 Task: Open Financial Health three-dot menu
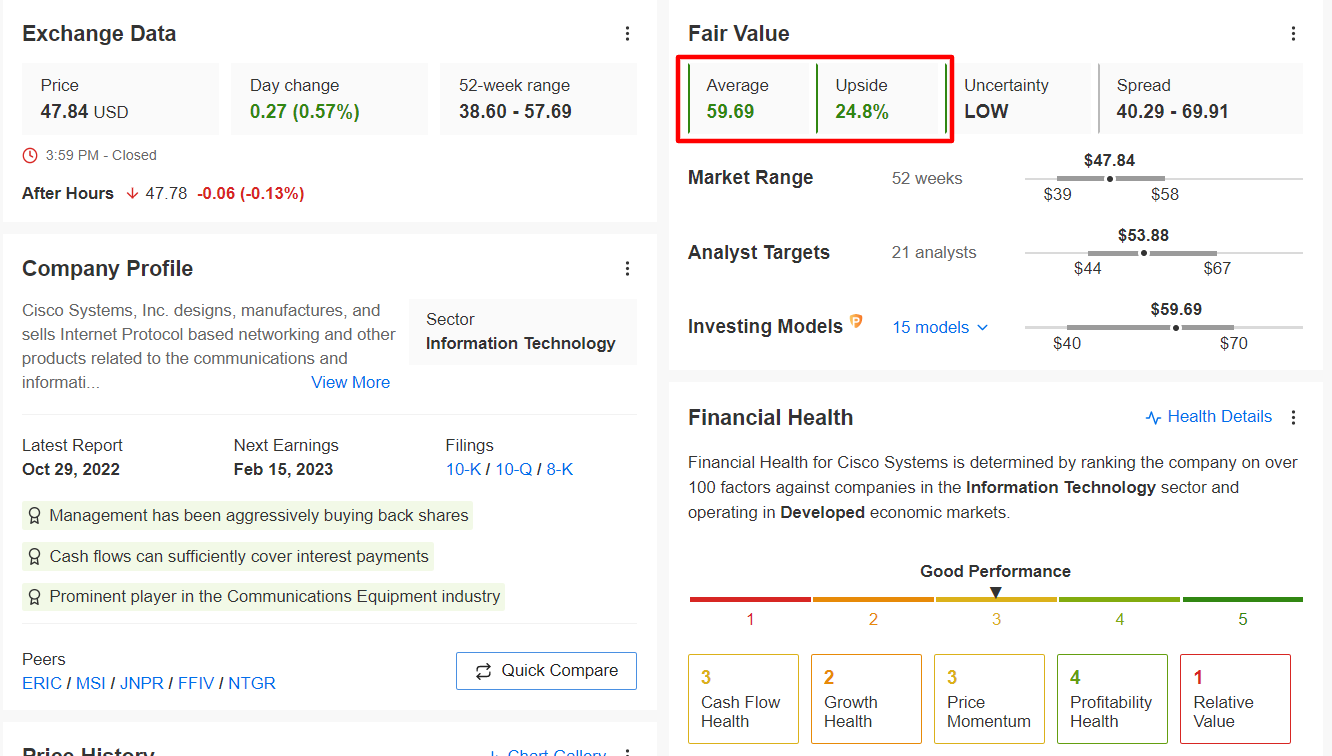pos(1294,418)
